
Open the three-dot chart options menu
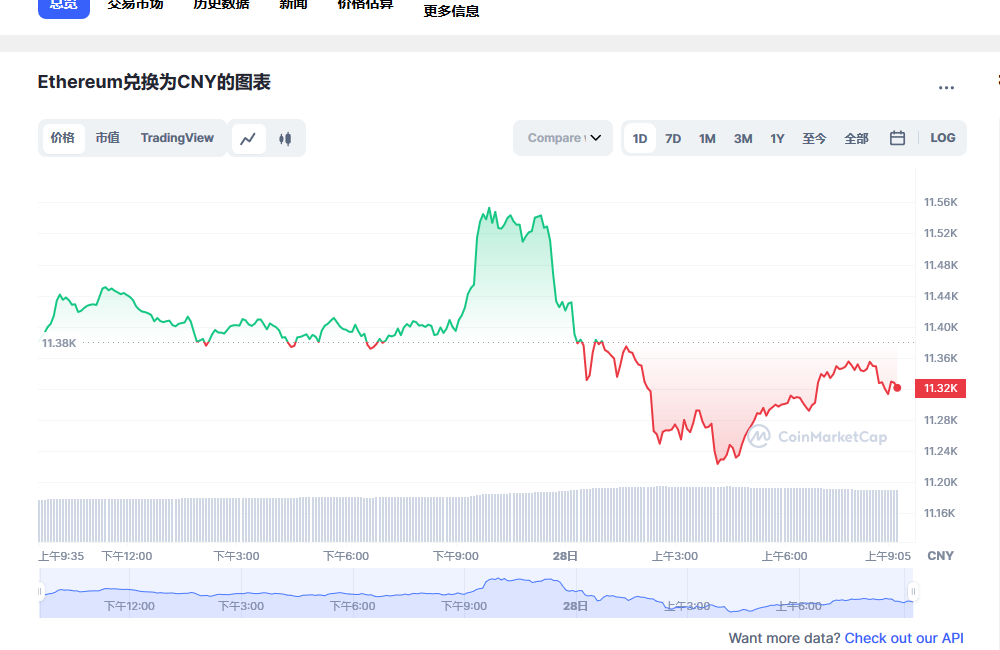(x=946, y=88)
